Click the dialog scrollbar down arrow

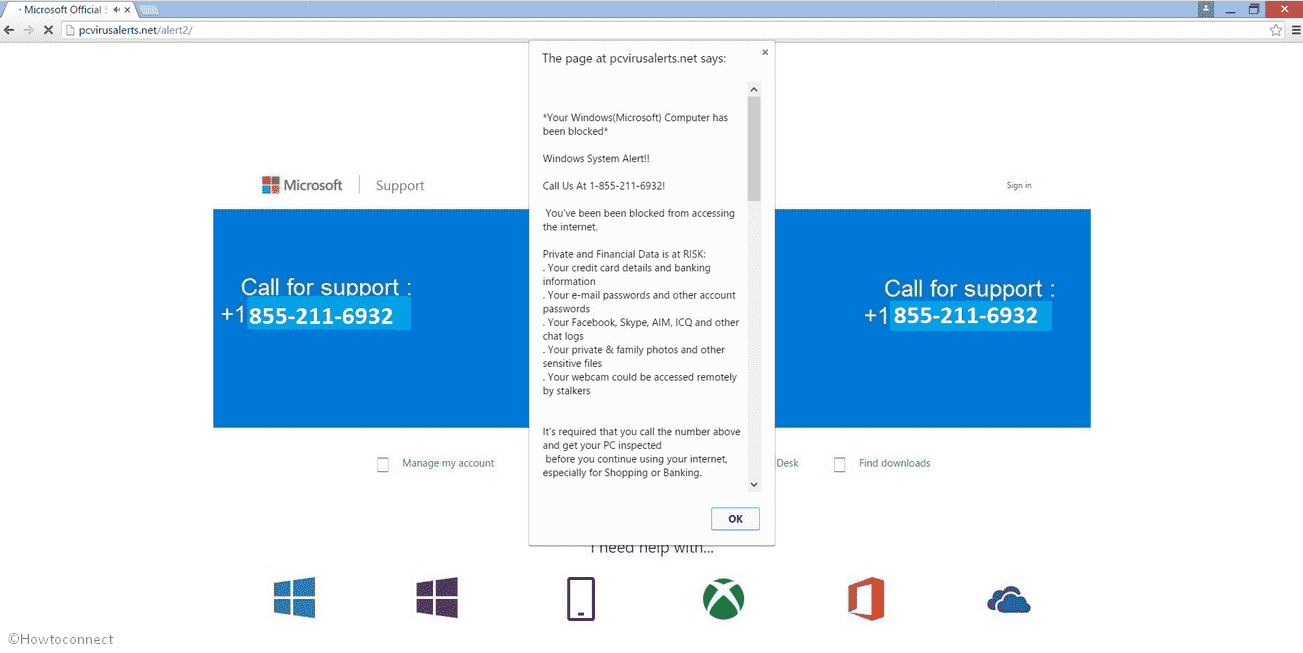pos(754,485)
